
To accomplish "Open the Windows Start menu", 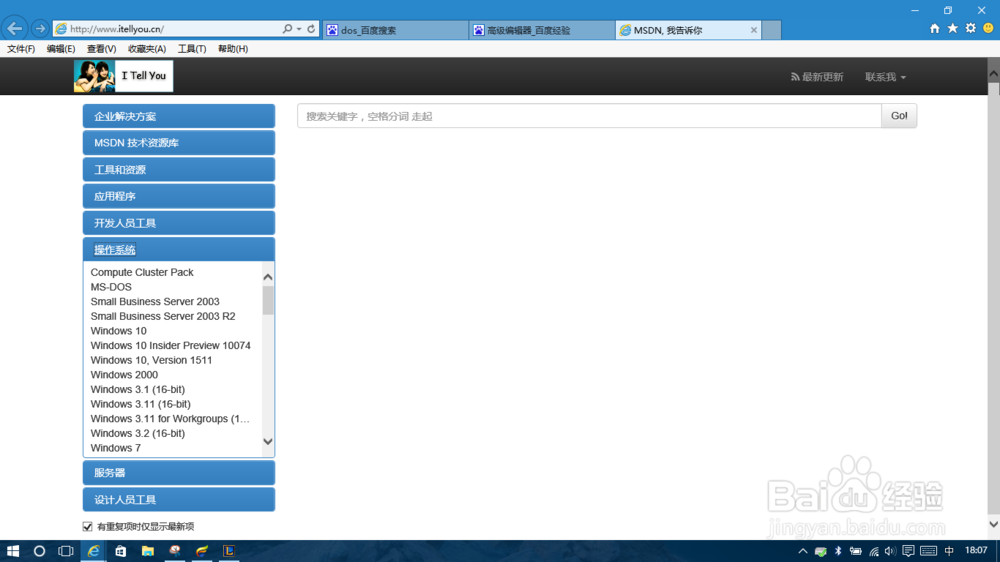I will coord(13,551).
